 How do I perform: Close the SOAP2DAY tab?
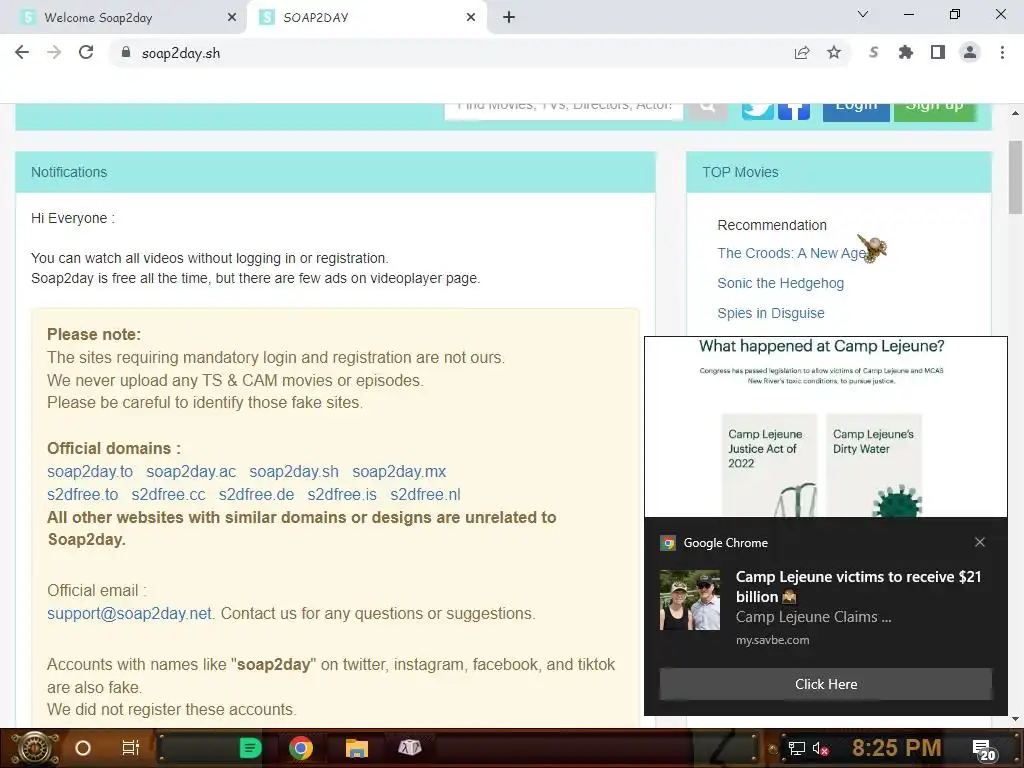pos(471,18)
